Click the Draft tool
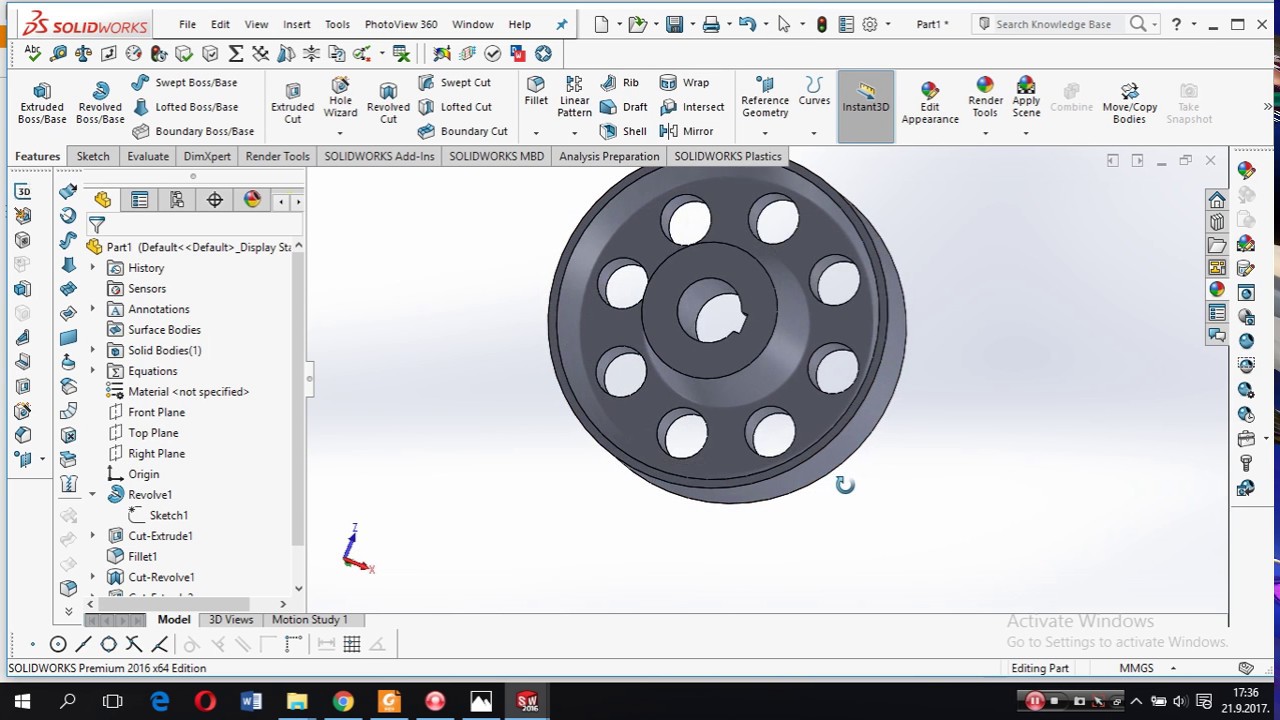 (x=624, y=107)
